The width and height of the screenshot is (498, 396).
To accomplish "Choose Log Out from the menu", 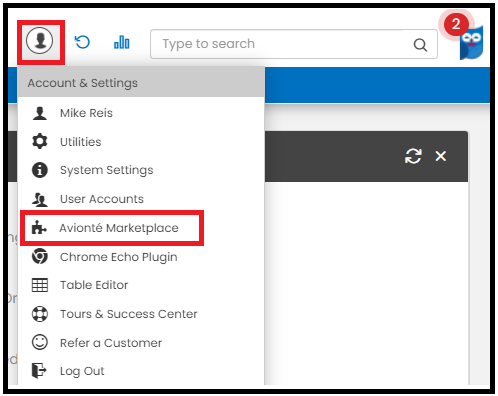I will (141, 371).
